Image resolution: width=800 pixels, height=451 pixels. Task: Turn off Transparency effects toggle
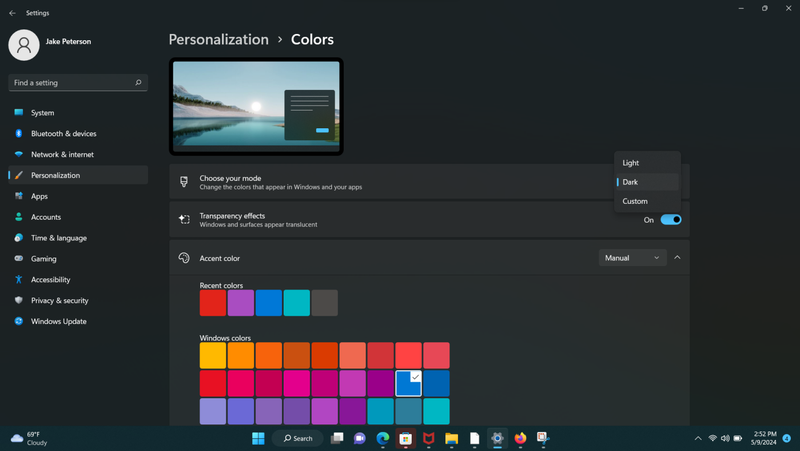671,220
